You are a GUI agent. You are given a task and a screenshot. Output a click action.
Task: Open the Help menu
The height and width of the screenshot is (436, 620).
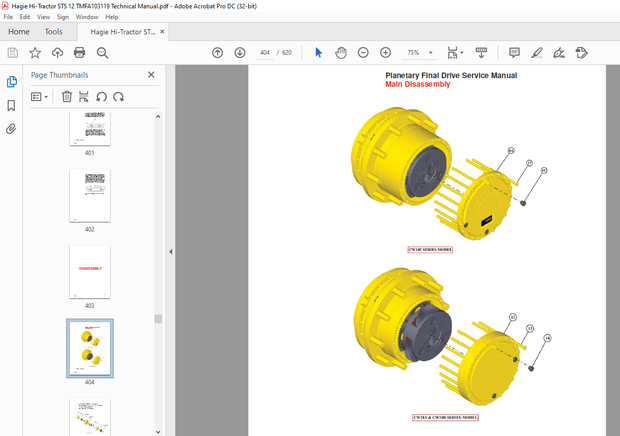(x=112, y=17)
